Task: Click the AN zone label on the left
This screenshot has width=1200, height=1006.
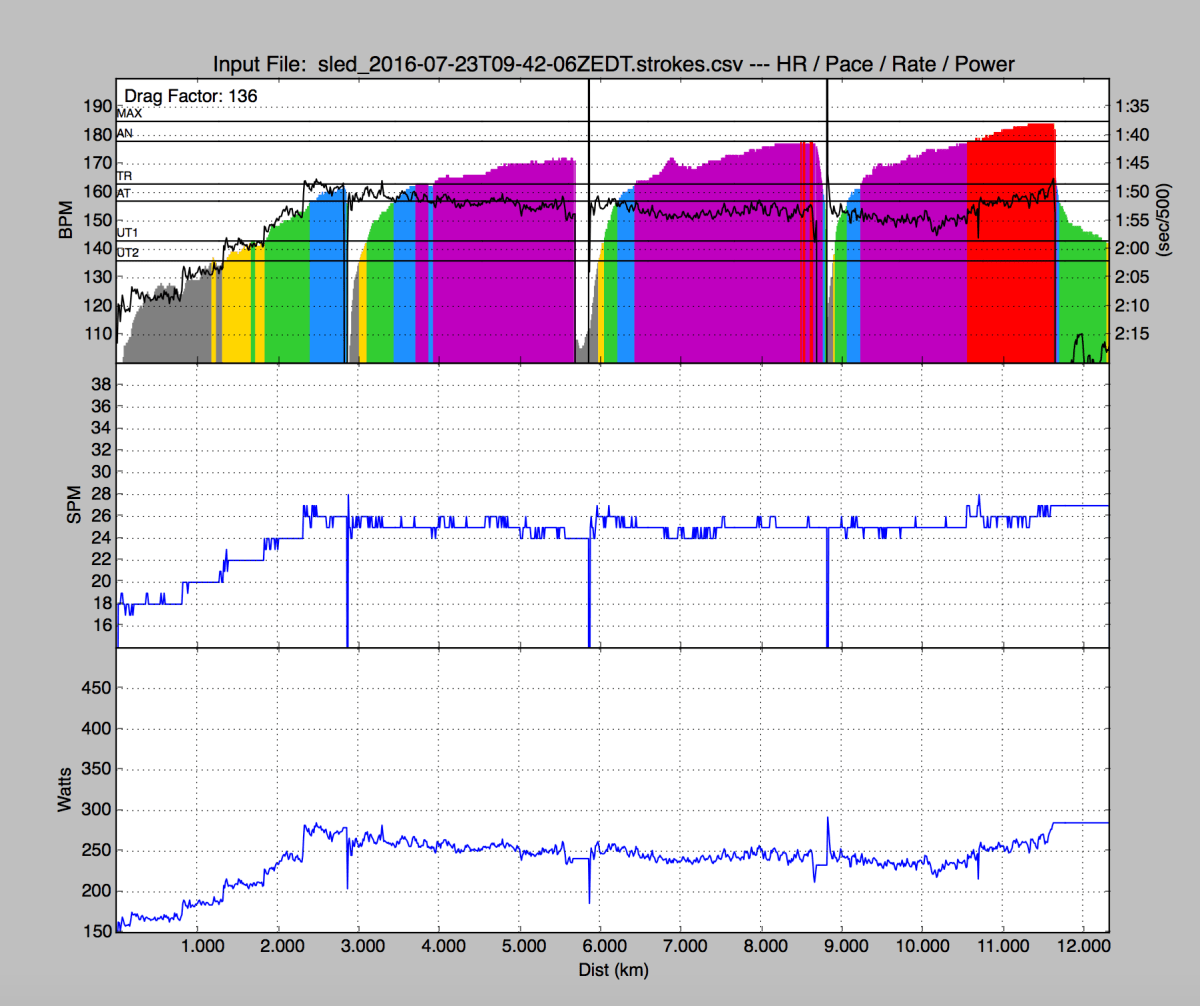Action: coord(125,133)
